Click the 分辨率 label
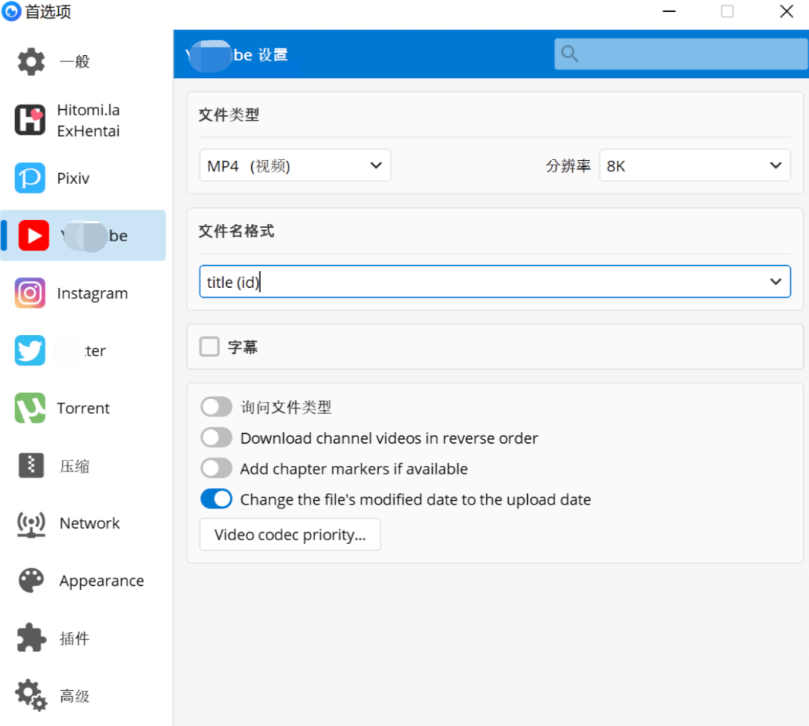 (x=568, y=166)
